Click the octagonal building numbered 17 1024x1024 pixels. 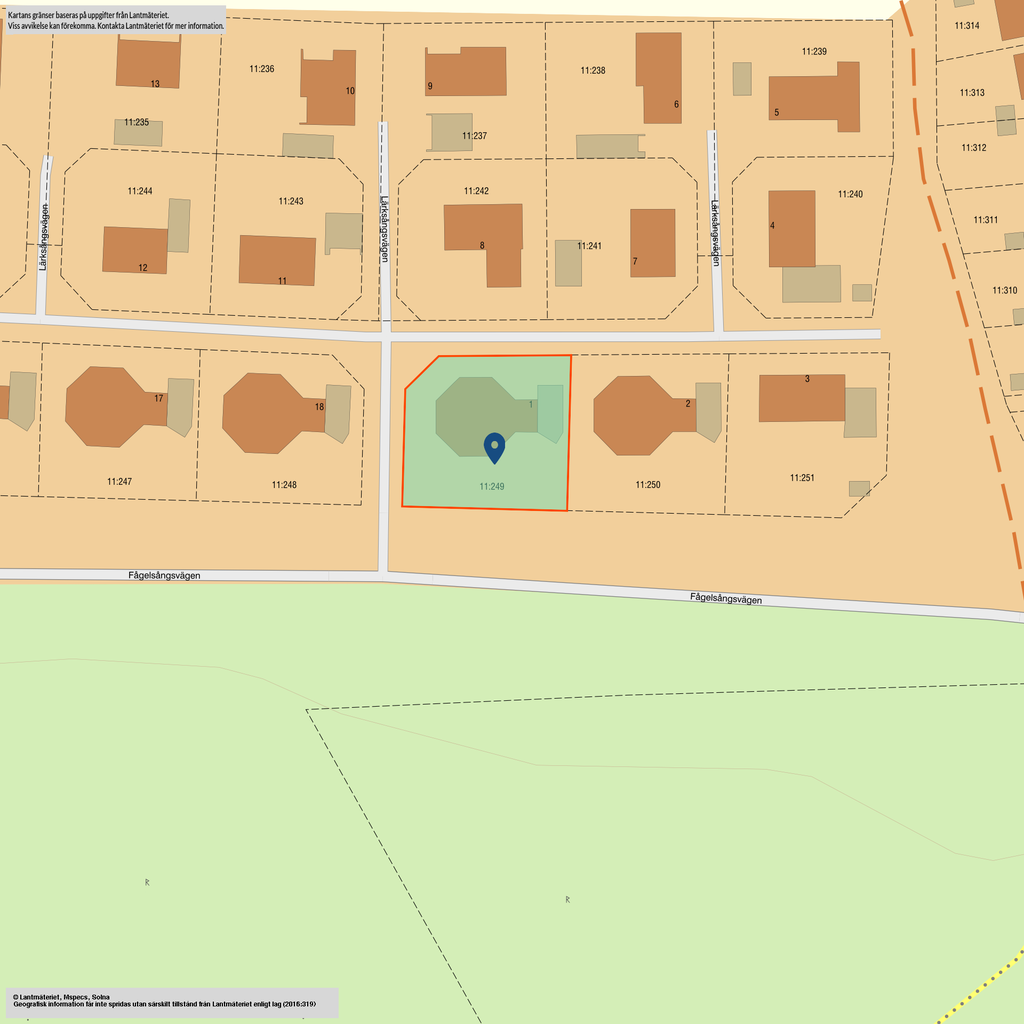click(x=114, y=406)
